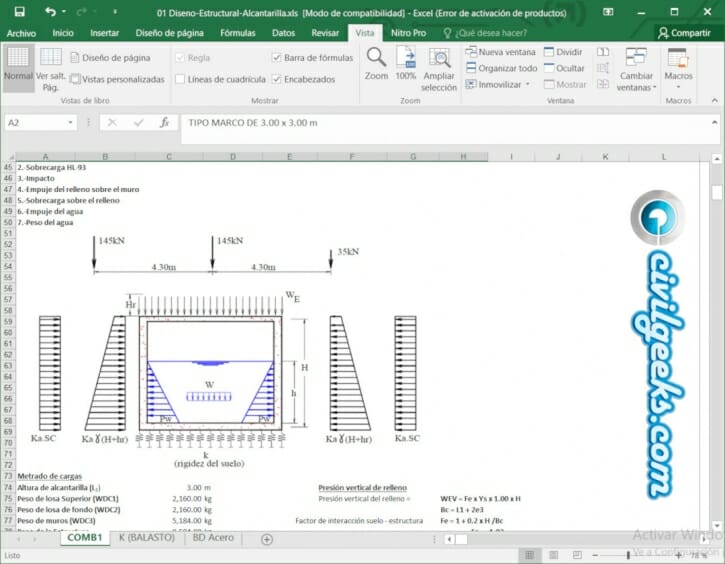725x564 pixels.
Task: Click the insert function fx icon
Action: pos(165,123)
